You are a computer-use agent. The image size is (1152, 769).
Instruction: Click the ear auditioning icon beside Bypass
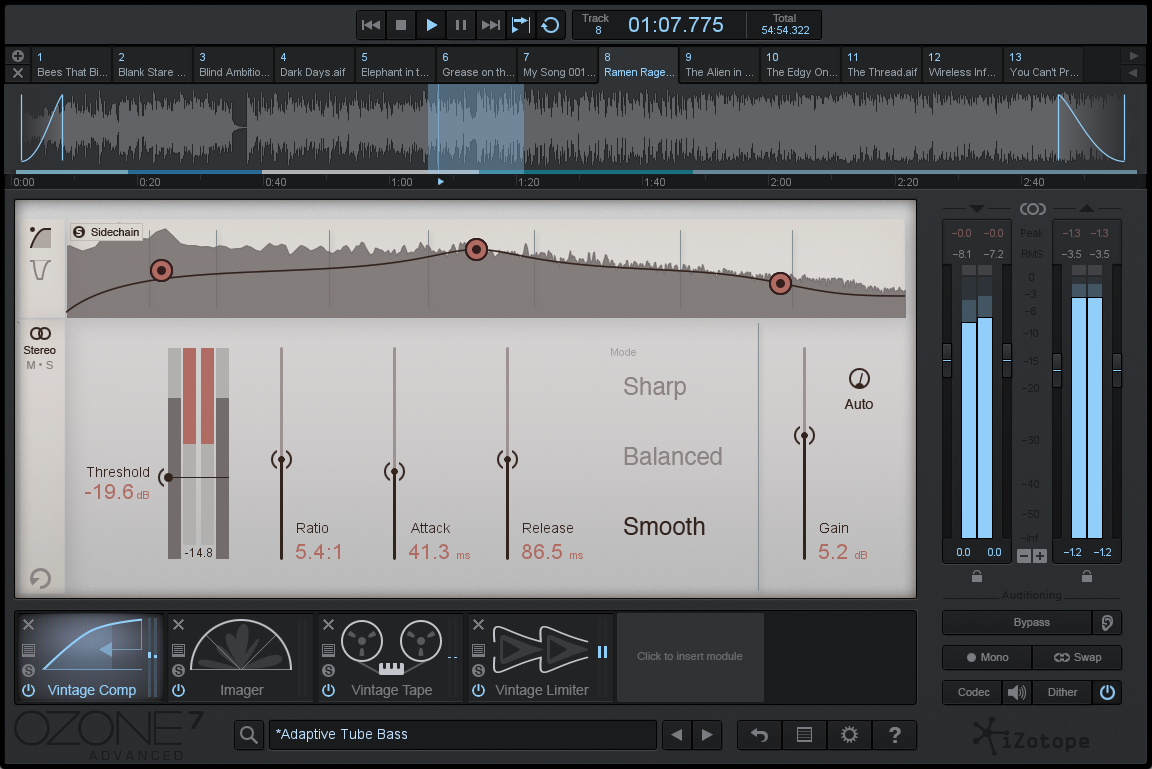(x=1106, y=622)
